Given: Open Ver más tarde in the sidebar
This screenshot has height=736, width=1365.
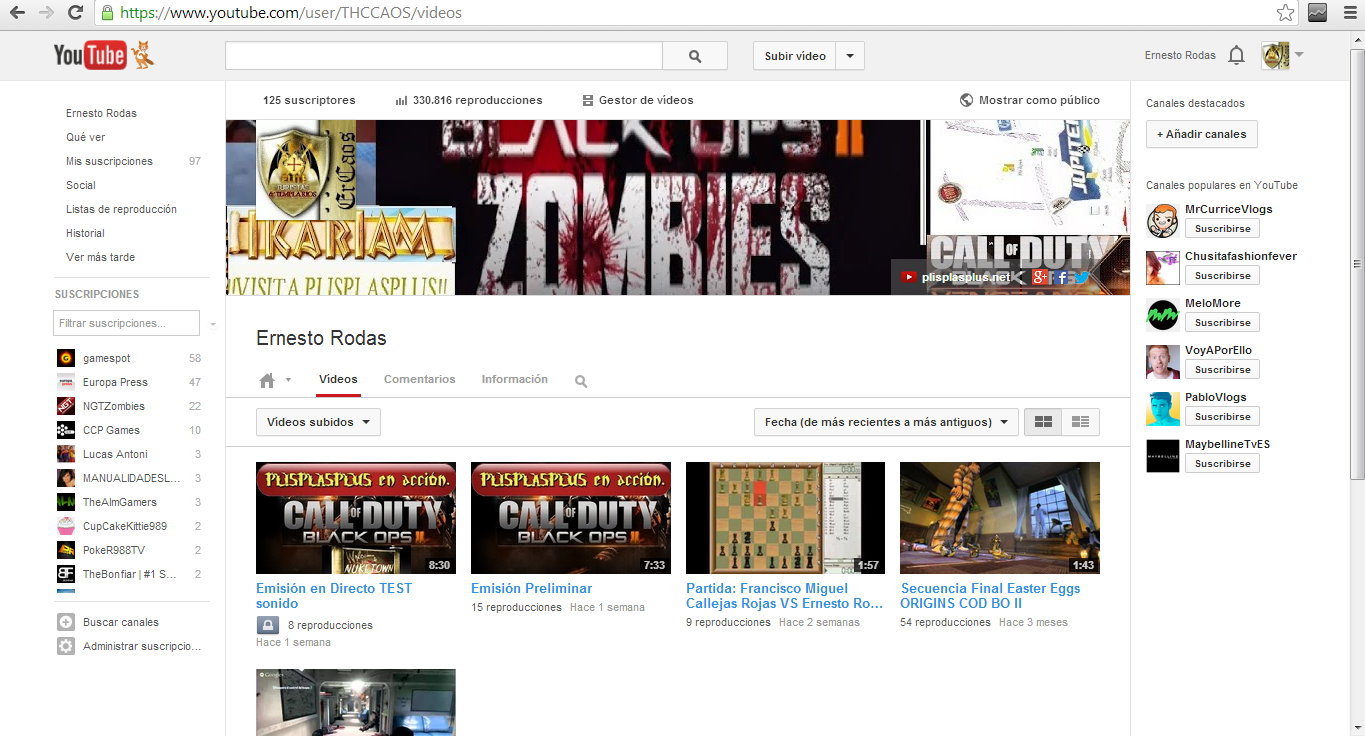Looking at the screenshot, I should [100, 257].
